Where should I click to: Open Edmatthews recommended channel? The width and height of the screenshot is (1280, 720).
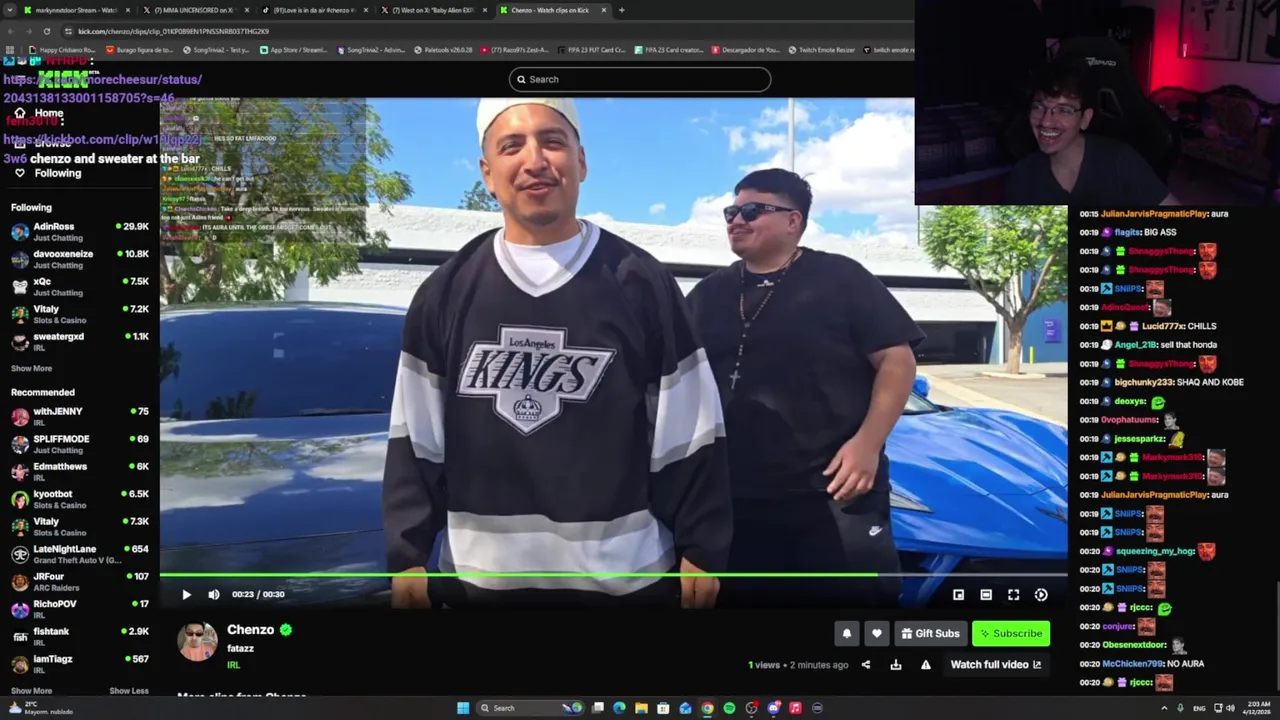[80, 472]
